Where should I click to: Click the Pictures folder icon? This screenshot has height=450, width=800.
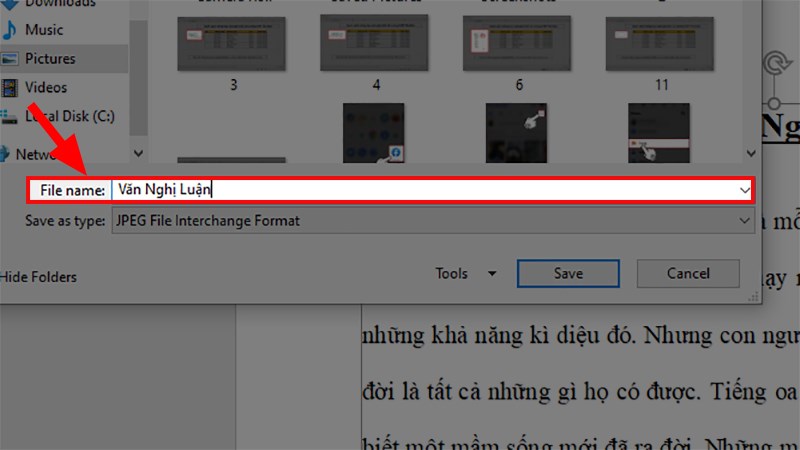coord(10,59)
